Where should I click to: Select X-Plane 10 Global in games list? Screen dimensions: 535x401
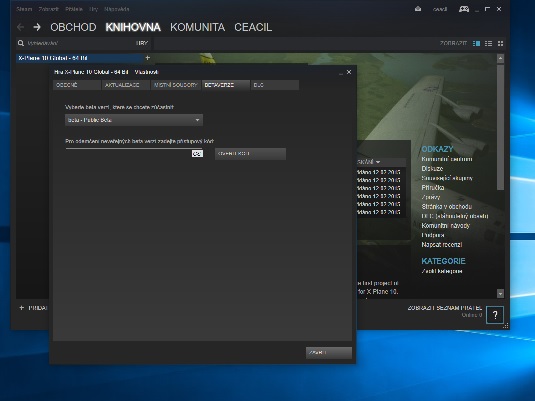(80, 58)
